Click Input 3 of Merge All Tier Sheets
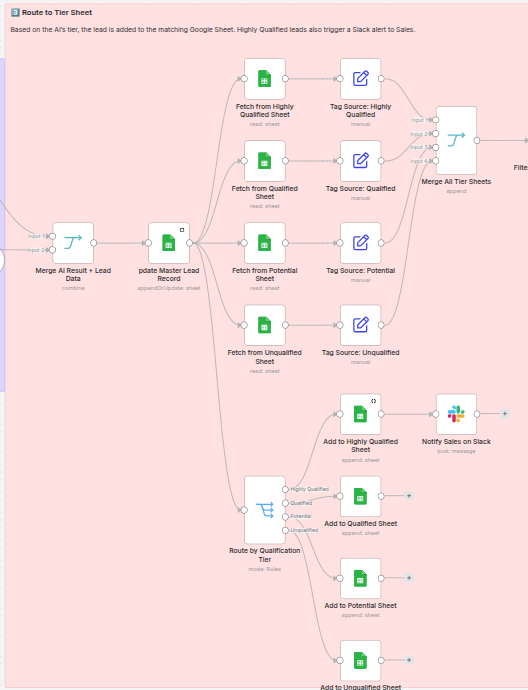The width and height of the screenshot is (528, 690). (436, 147)
